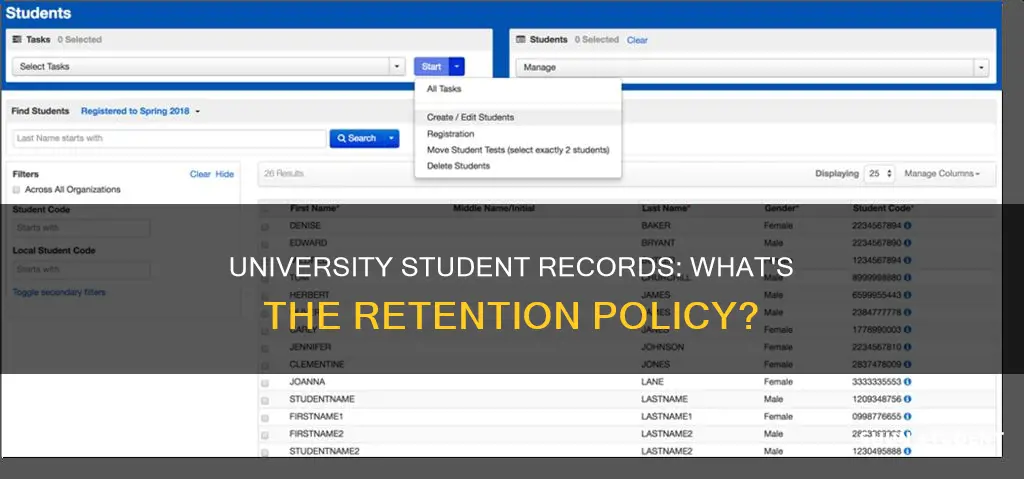Click the JOANNA first name cell
The image size is (1024, 479).
coord(307,382)
